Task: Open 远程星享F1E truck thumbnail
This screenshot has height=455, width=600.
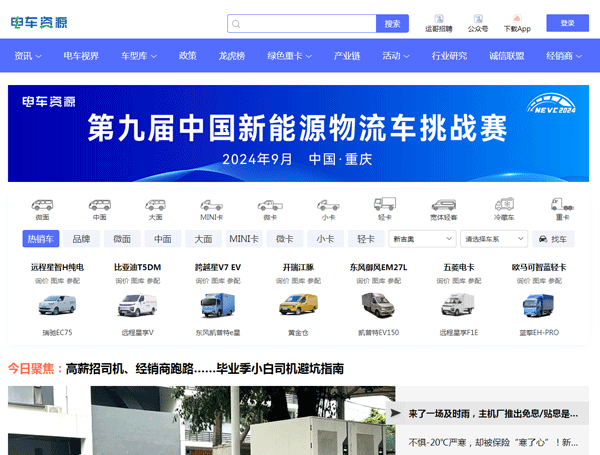Action: (x=458, y=305)
